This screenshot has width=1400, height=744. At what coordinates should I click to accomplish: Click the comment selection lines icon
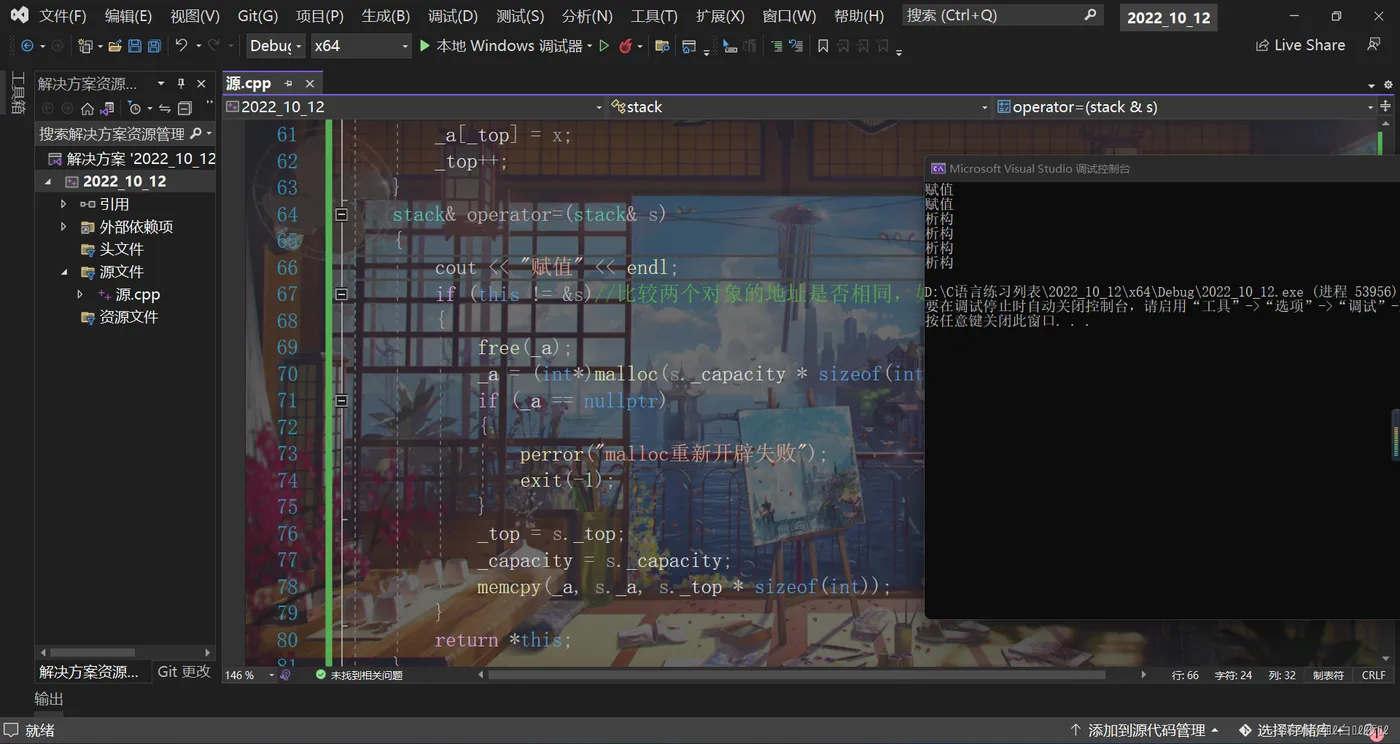pos(776,46)
